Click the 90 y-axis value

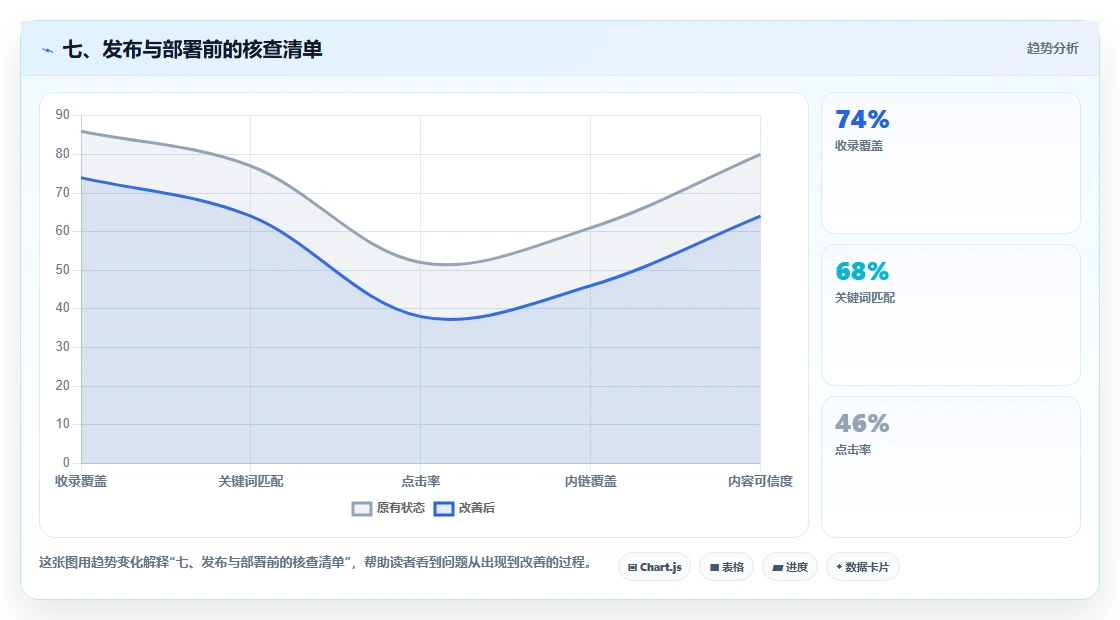click(x=63, y=115)
